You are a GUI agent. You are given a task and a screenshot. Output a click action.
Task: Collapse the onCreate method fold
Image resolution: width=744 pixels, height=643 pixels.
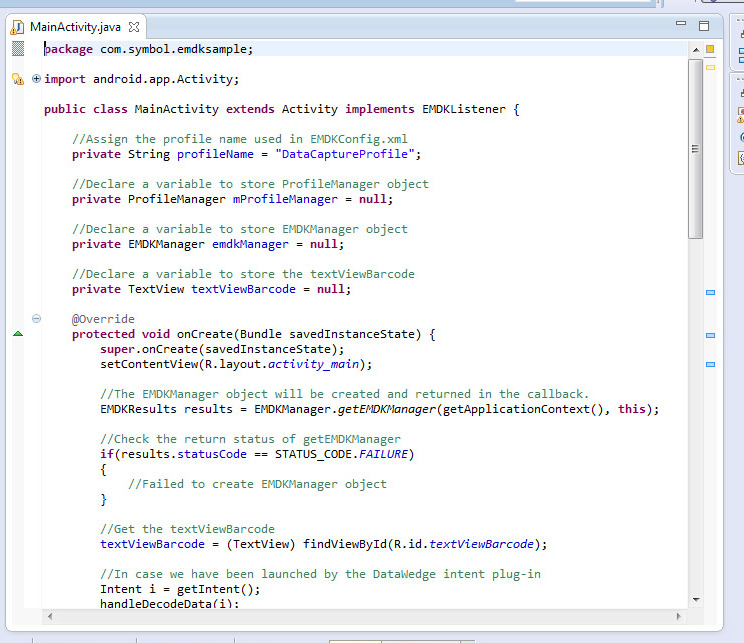pos(37,319)
